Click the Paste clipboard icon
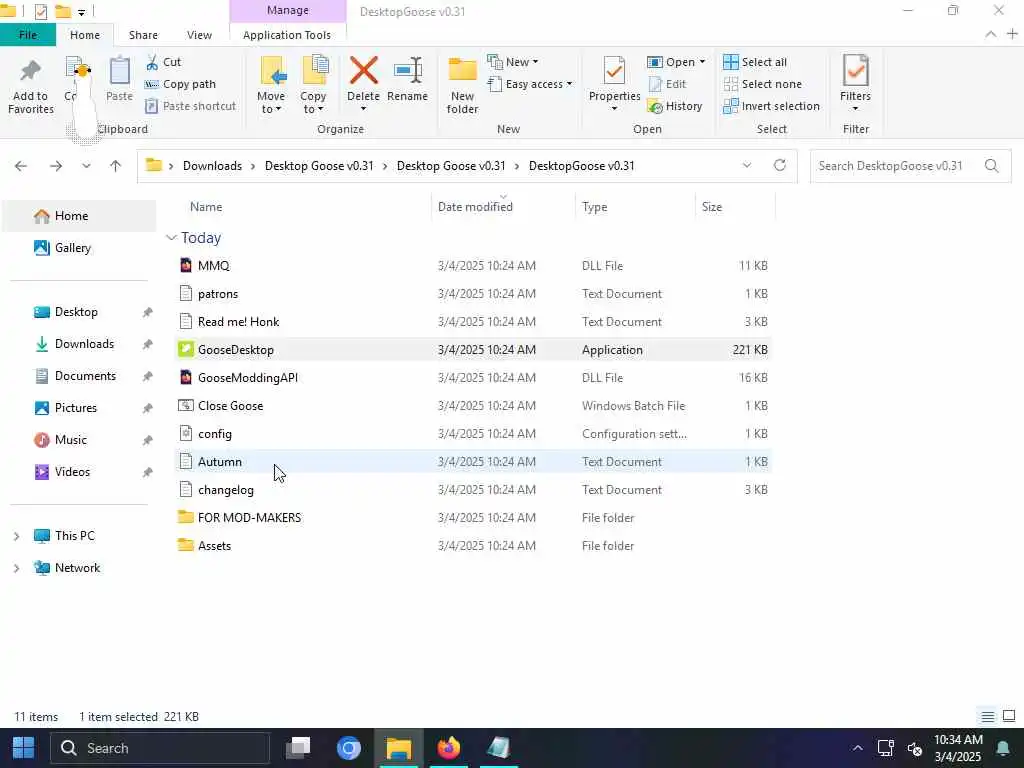The image size is (1024, 768). [x=120, y=71]
